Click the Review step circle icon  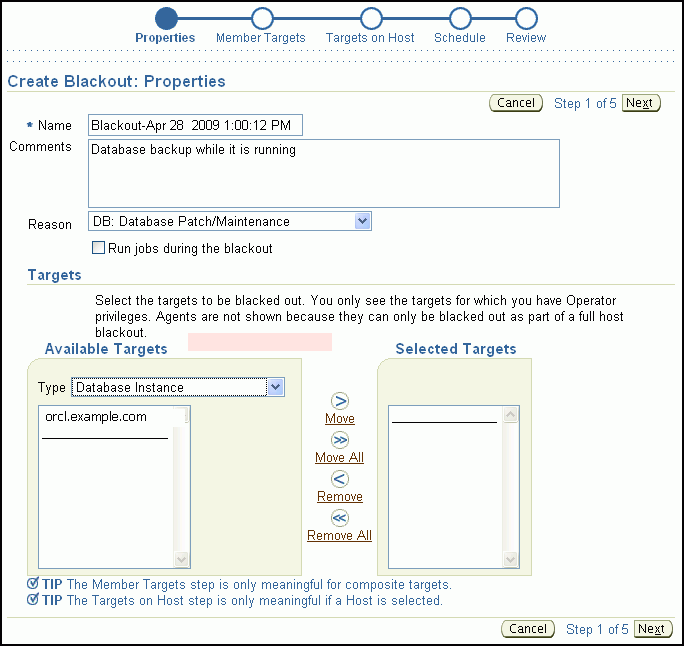click(x=526, y=18)
